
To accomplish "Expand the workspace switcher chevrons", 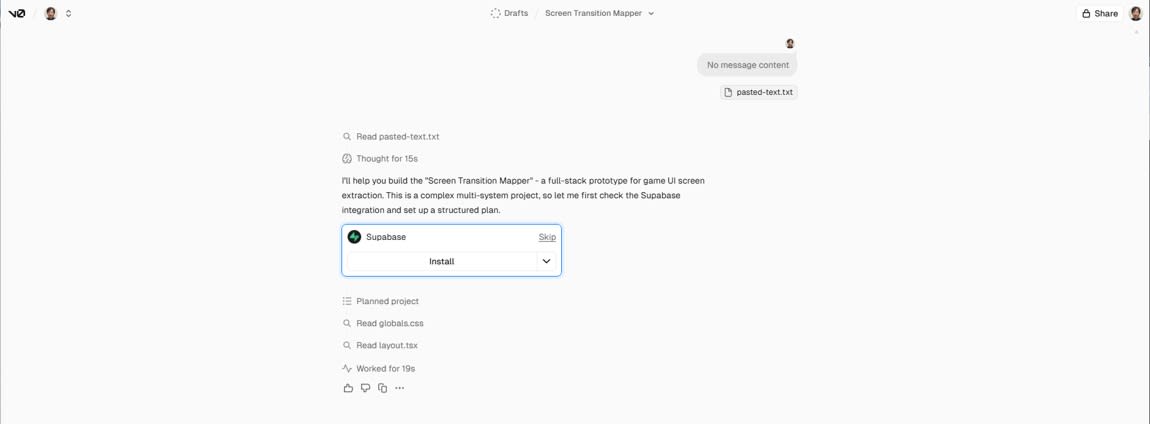I will pyautogui.click(x=68, y=14).
